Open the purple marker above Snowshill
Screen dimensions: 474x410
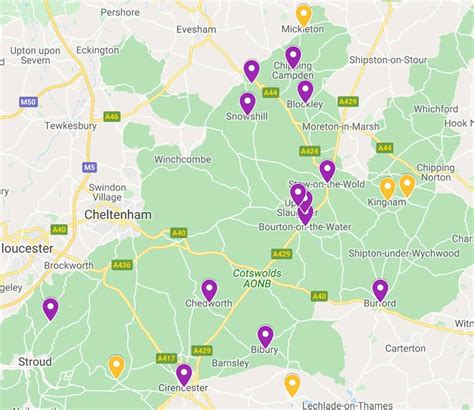coord(247,103)
